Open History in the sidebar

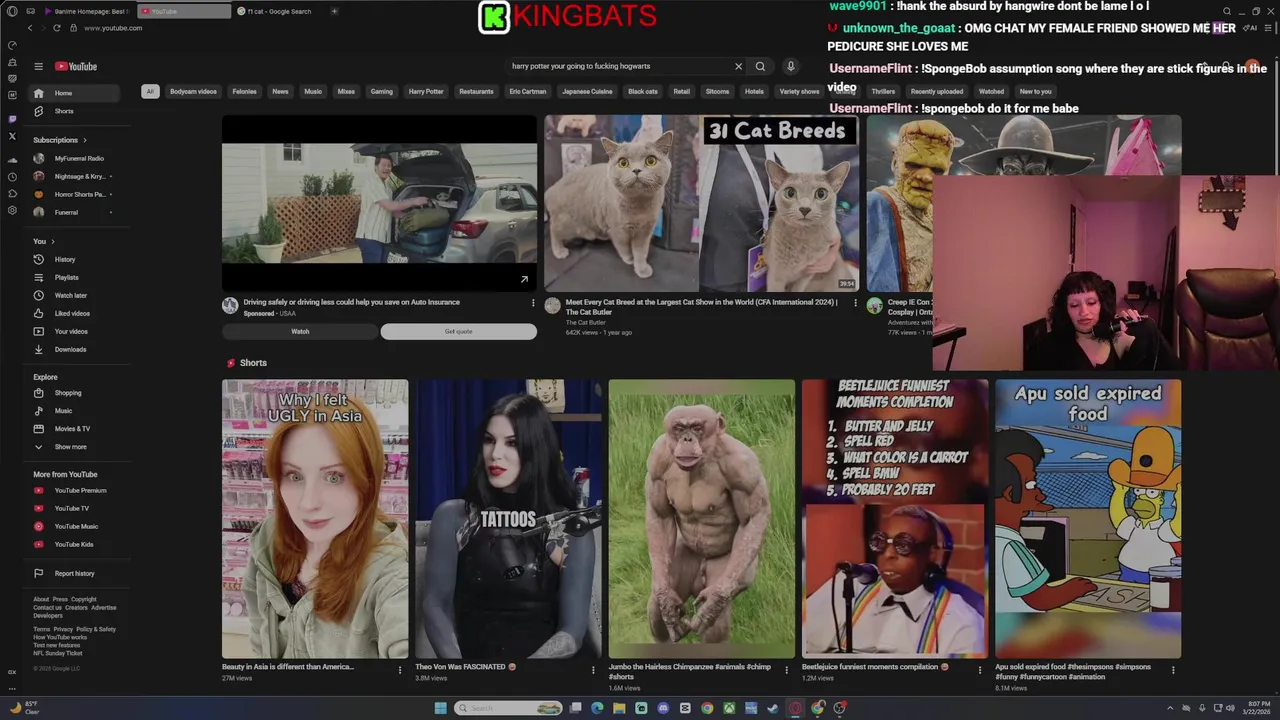(74, 259)
